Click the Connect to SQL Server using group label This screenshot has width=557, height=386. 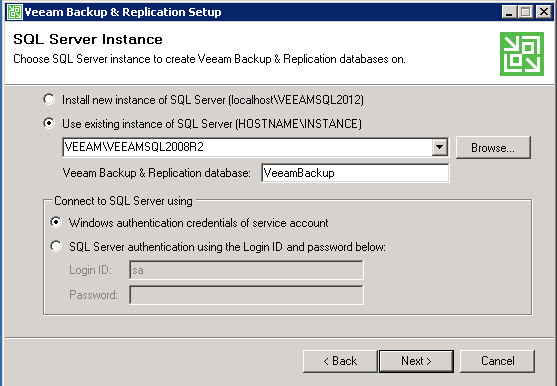[x=123, y=201]
